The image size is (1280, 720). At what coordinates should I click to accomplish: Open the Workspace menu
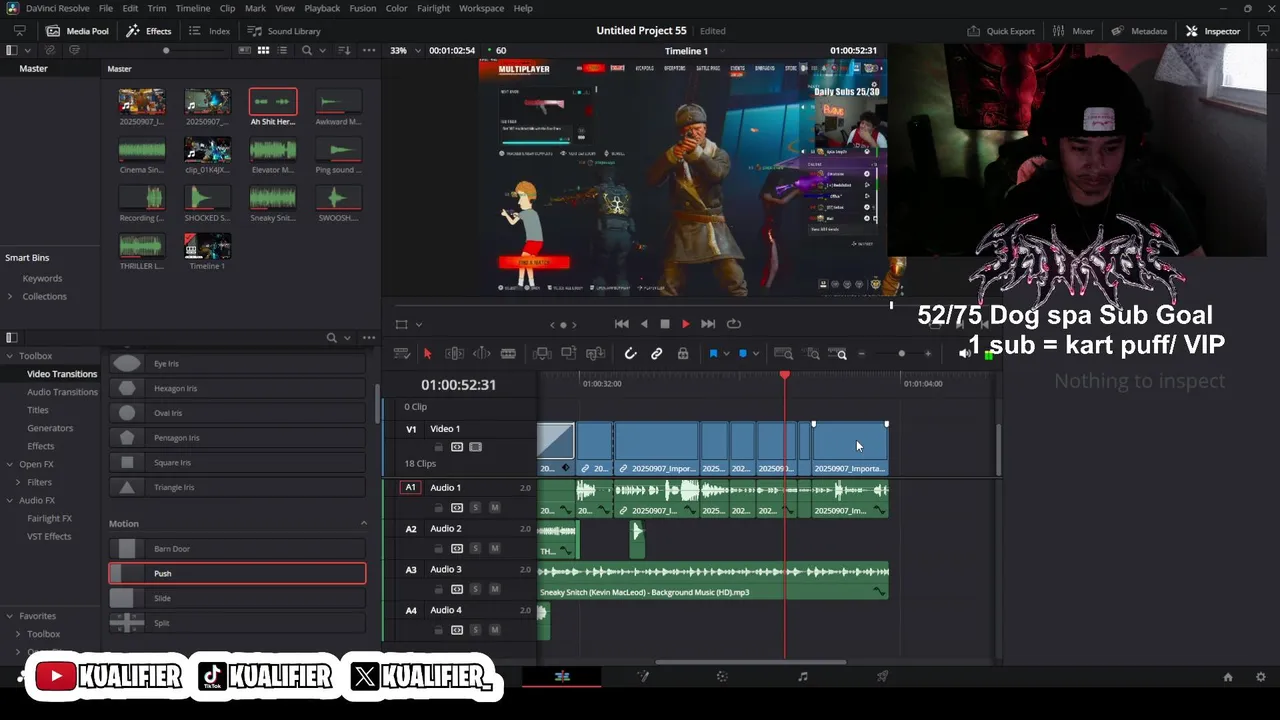(481, 8)
